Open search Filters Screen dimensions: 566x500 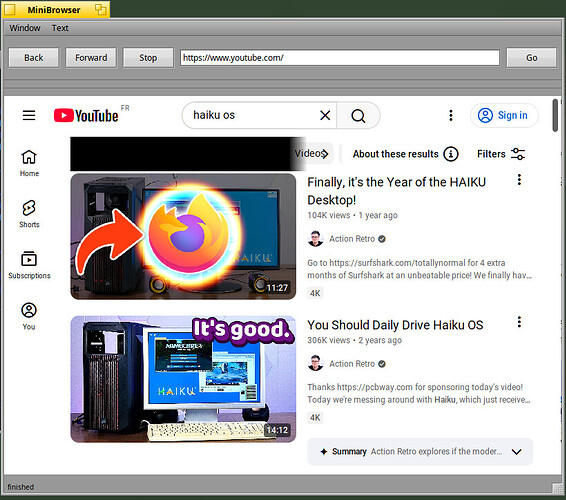(x=501, y=154)
